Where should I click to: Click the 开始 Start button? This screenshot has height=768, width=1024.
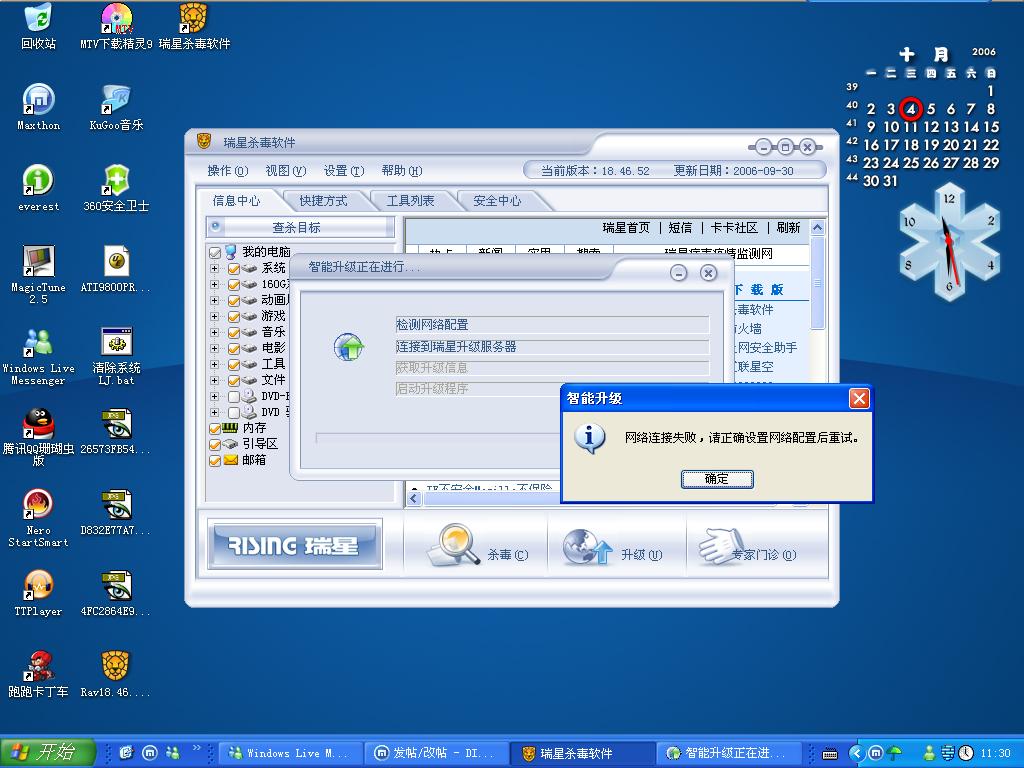coord(47,752)
